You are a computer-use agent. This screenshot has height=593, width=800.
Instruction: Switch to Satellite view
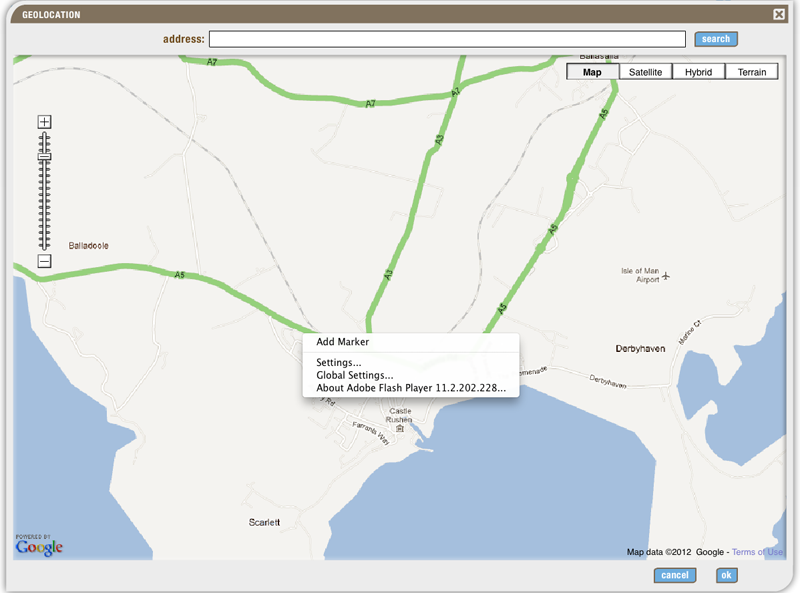[x=645, y=72]
